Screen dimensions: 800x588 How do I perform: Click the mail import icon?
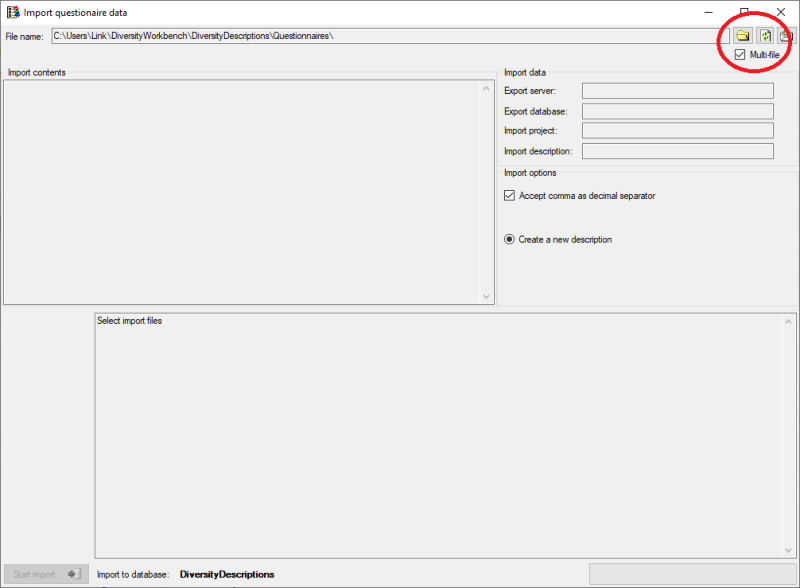(x=787, y=36)
